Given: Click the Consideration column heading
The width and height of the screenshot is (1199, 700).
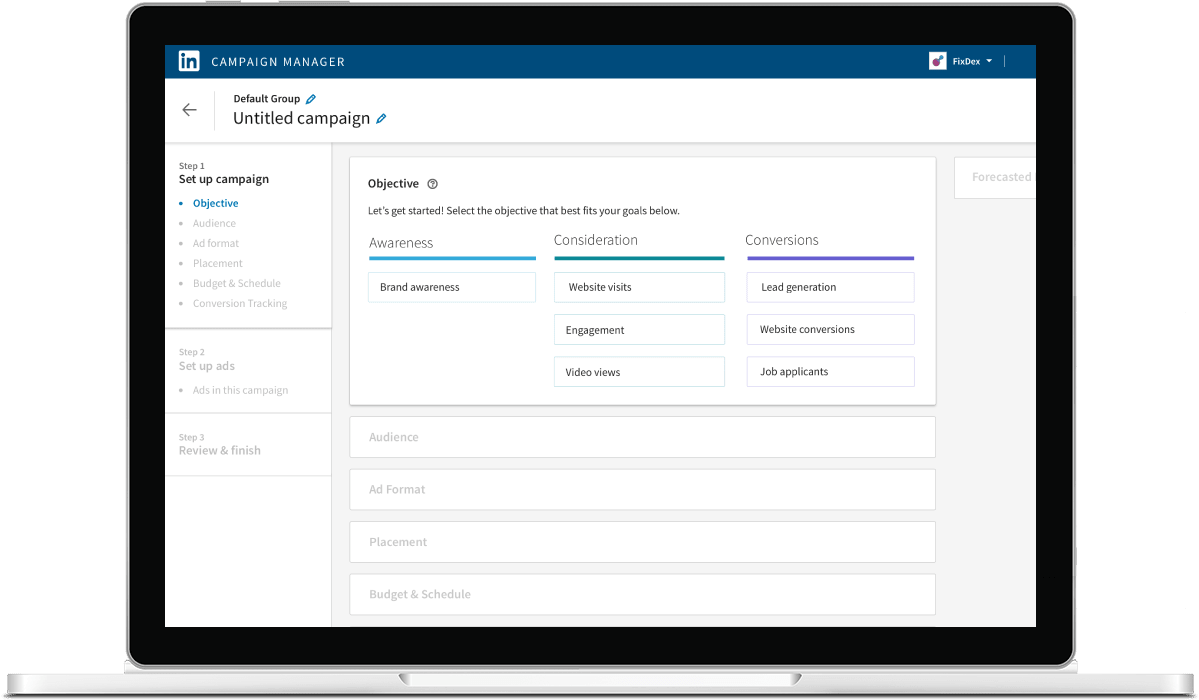Looking at the screenshot, I should pyautogui.click(x=596, y=240).
